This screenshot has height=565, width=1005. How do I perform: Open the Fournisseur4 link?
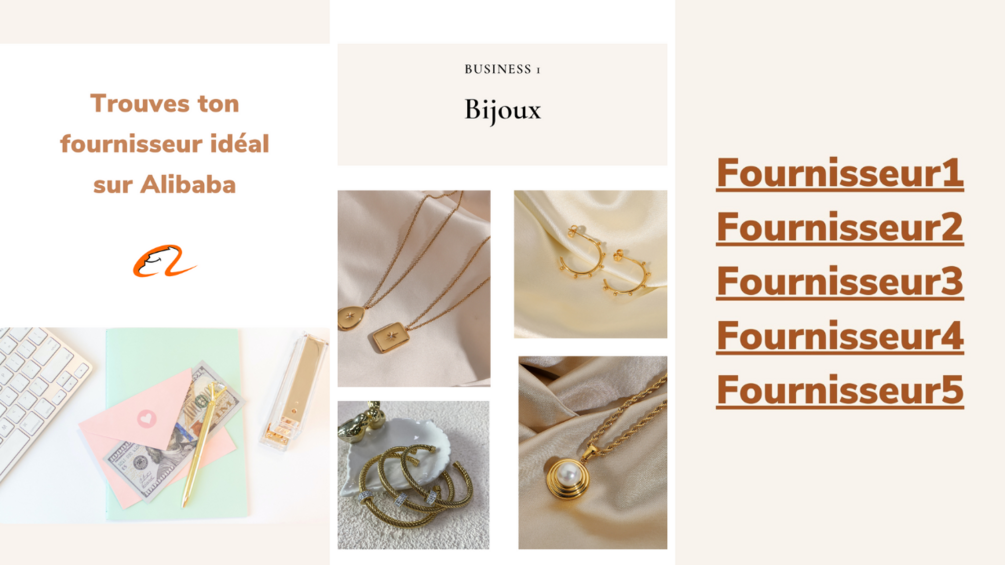coord(840,336)
